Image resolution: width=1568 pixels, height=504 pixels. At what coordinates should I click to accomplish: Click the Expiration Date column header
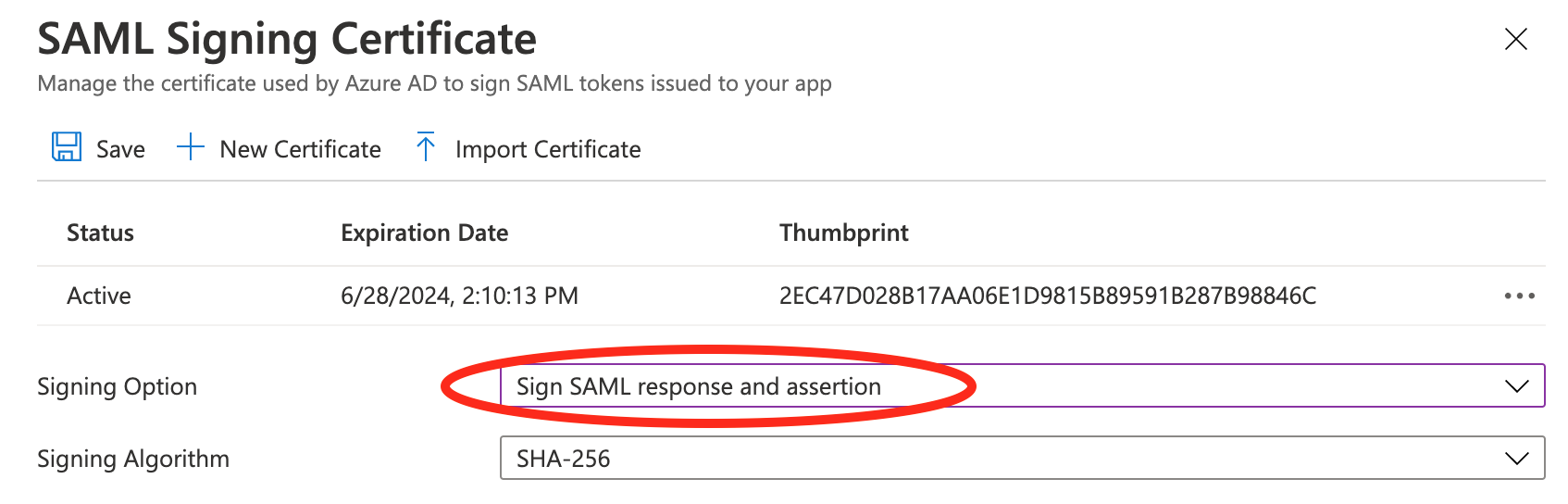click(x=424, y=233)
